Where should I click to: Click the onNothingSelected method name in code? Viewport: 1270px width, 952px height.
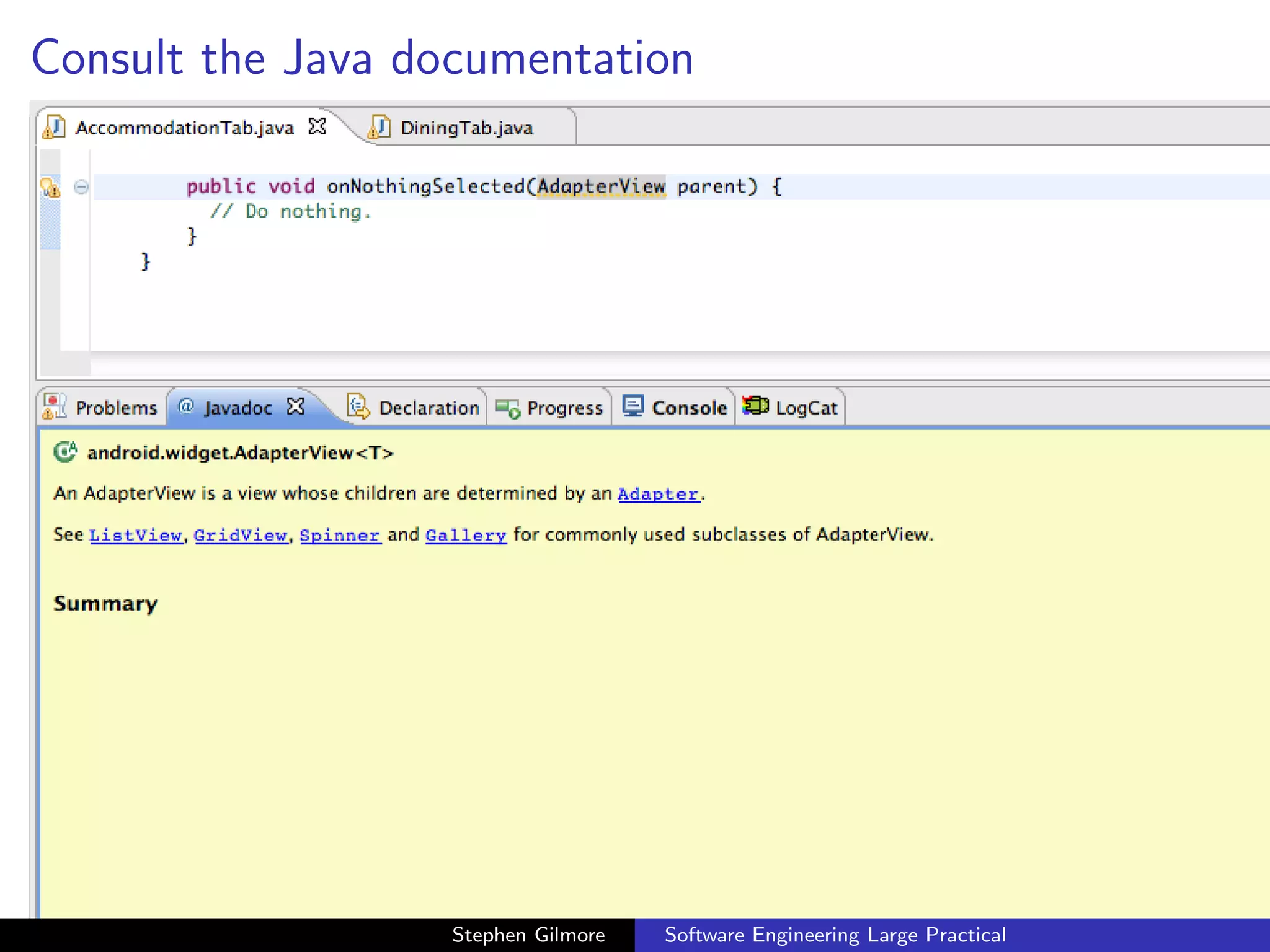point(426,186)
